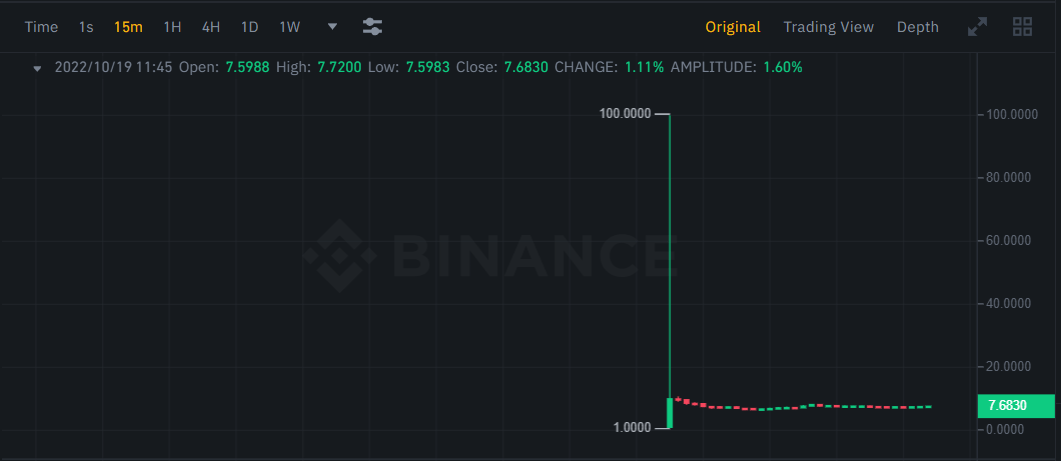
Task: Open the chart indicator settings icon
Action: coord(372,27)
